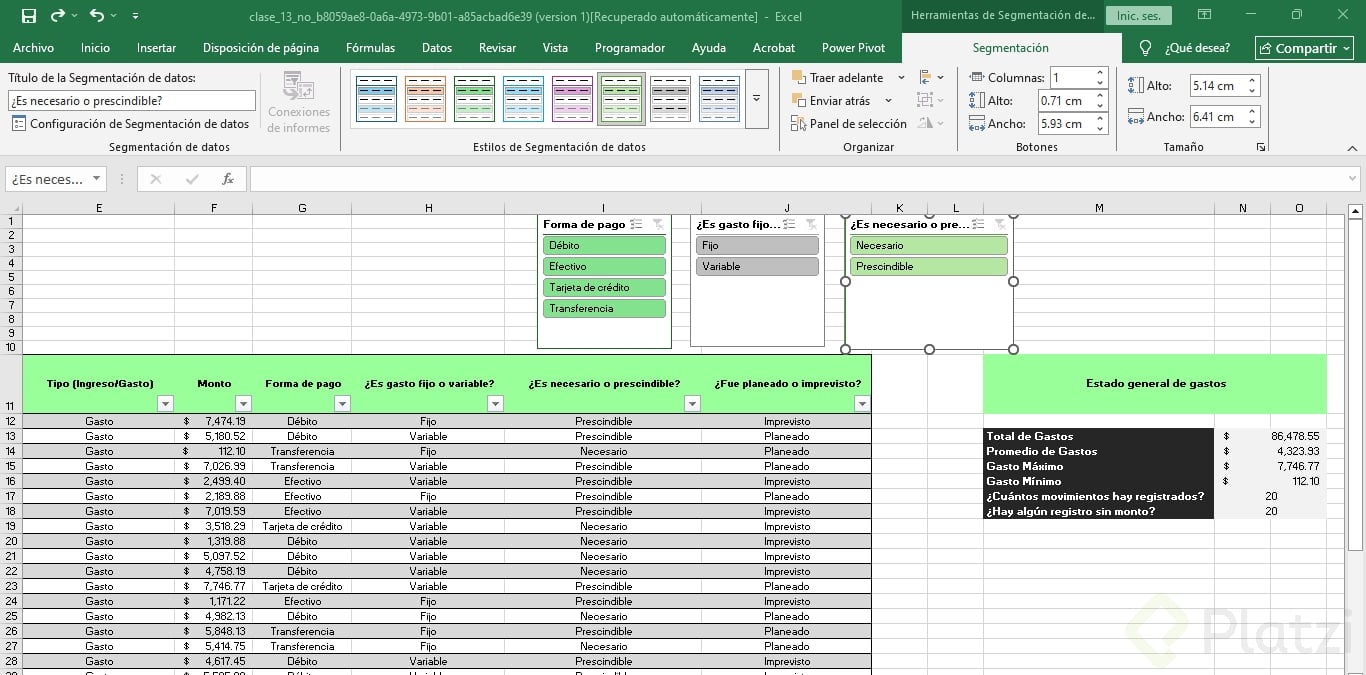This screenshot has width=1366, height=675.
Task: Open Enviar atrás dropdown arrow
Action: coord(888,101)
